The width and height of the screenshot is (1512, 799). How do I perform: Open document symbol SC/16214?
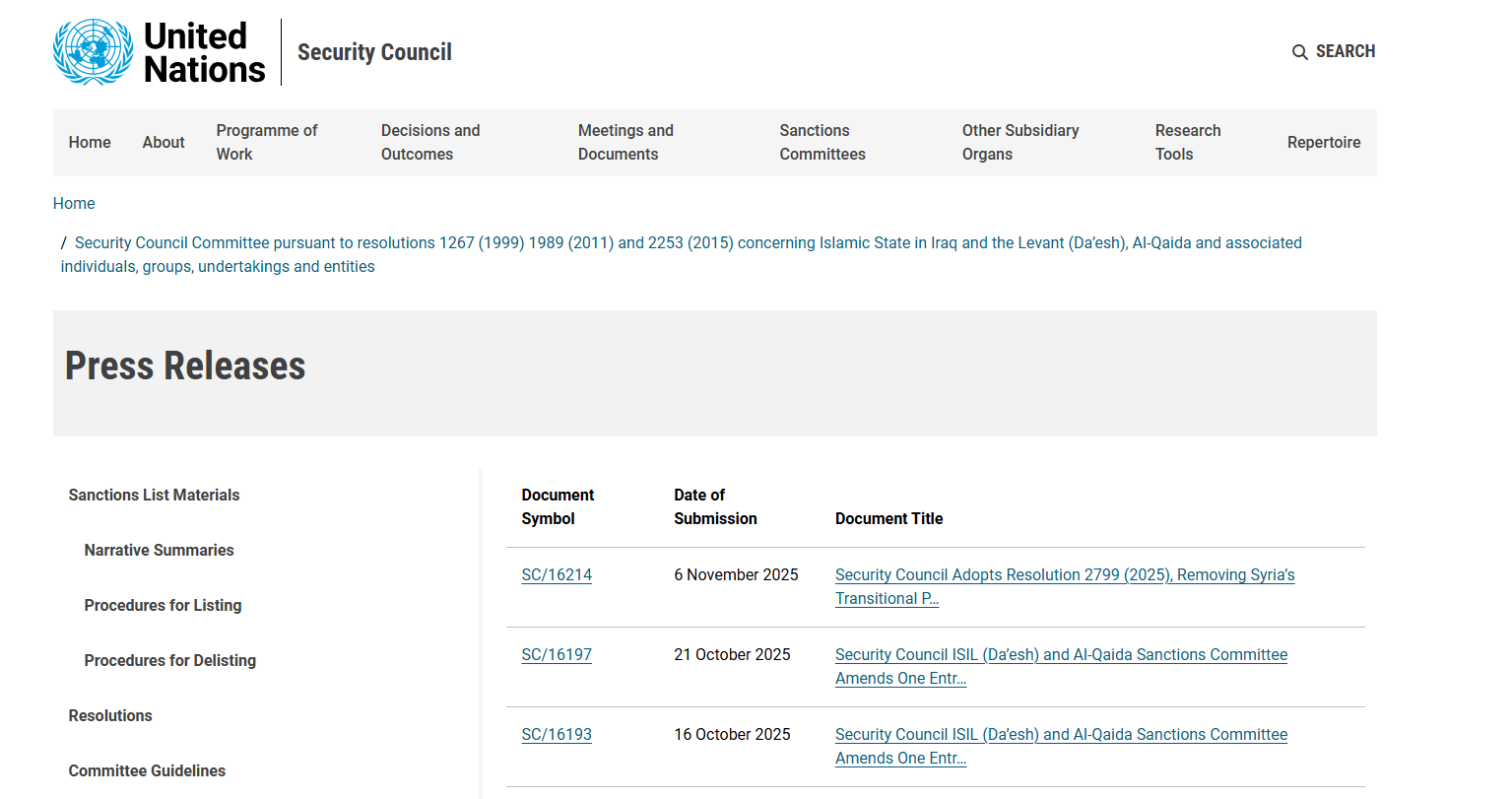click(x=557, y=575)
